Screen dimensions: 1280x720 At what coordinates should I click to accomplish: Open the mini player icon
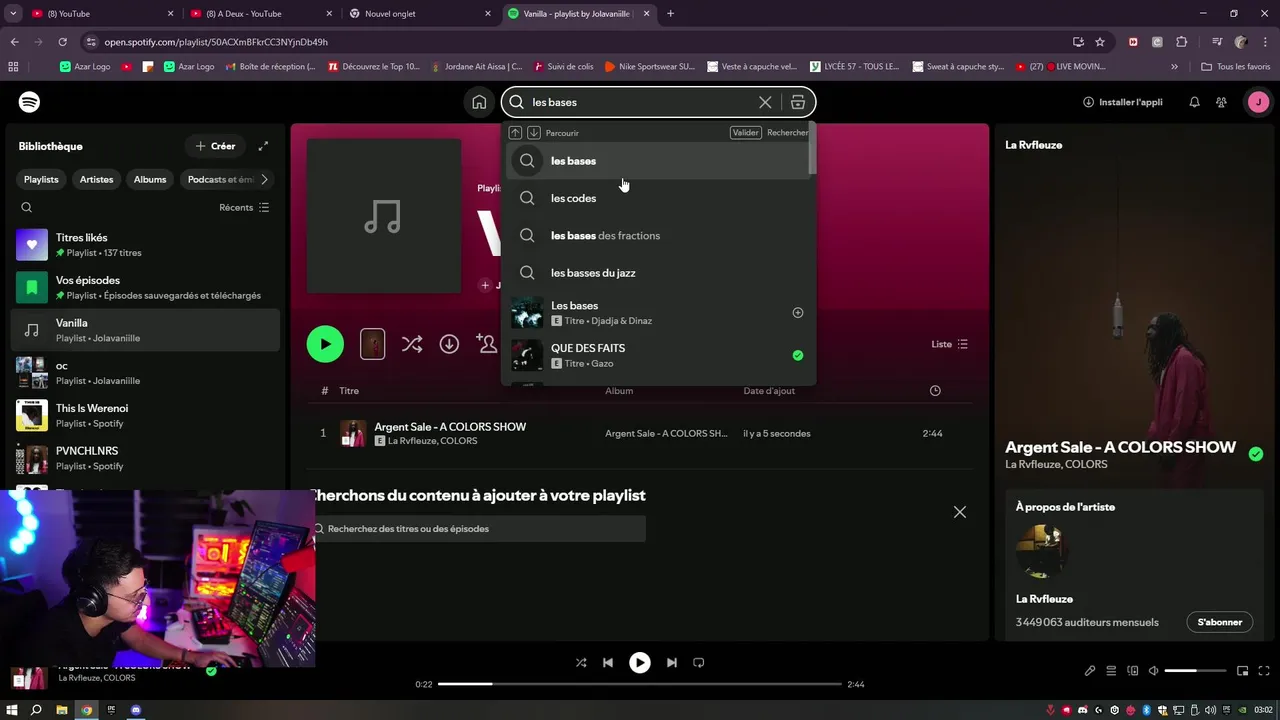pos(1243,671)
